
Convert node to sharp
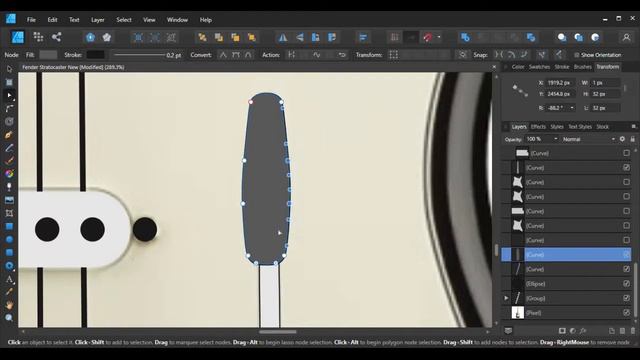point(223,55)
